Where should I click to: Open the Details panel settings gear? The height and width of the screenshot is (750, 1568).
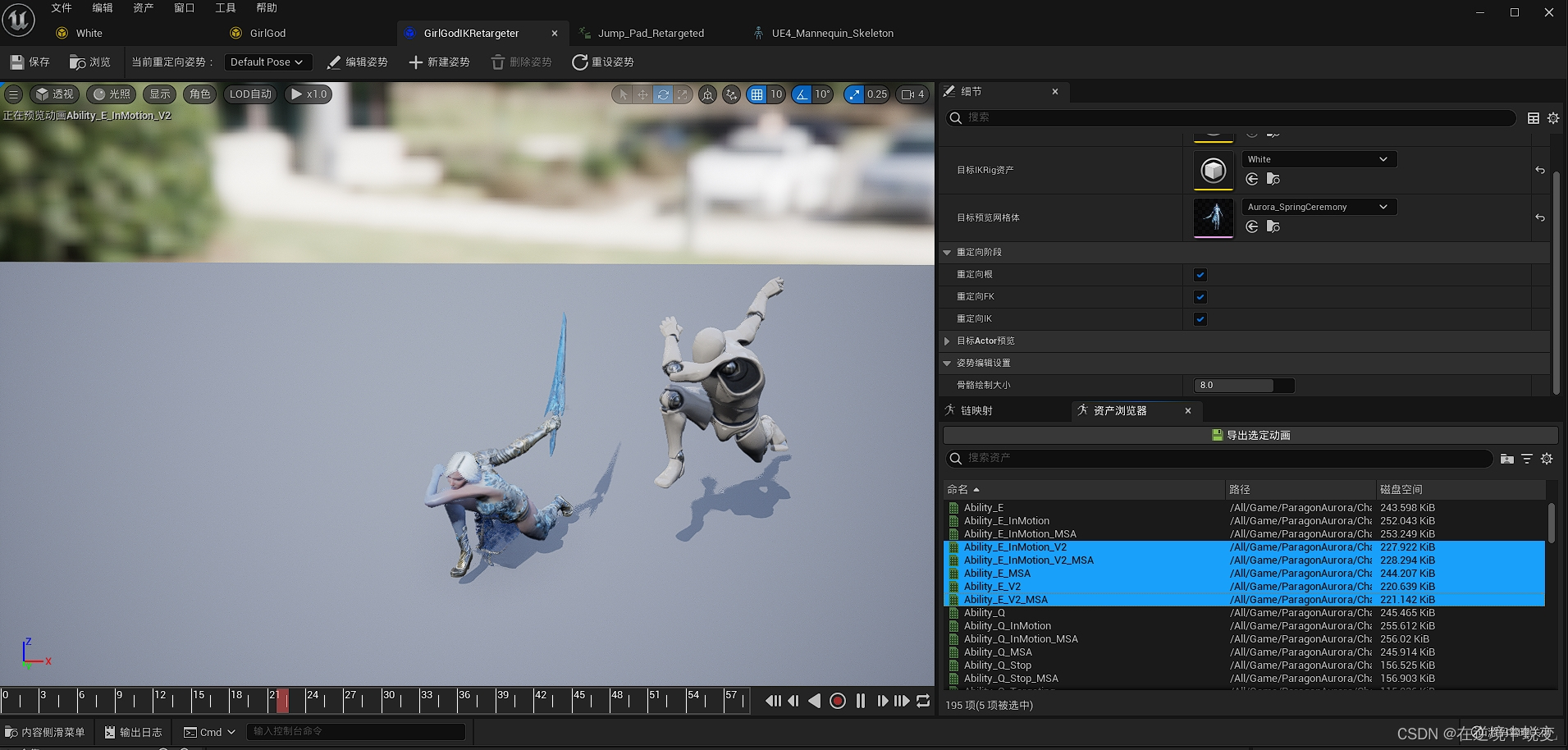click(x=1553, y=118)
